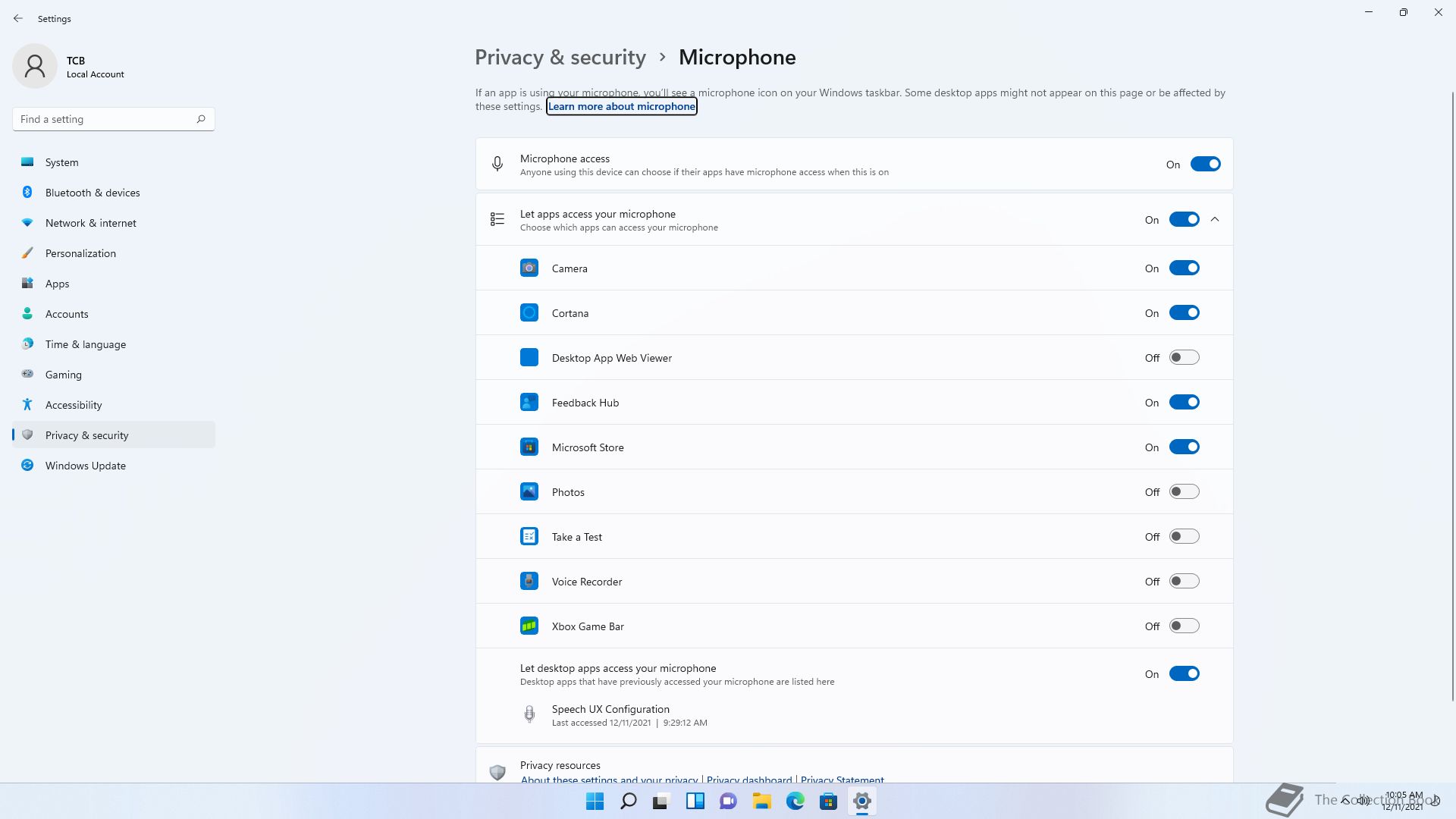The height and width of the screenshot is (819, 1456).
Task: Open Bluetooth & devices category
Action: pyautogui.click(x=114, y=193)
